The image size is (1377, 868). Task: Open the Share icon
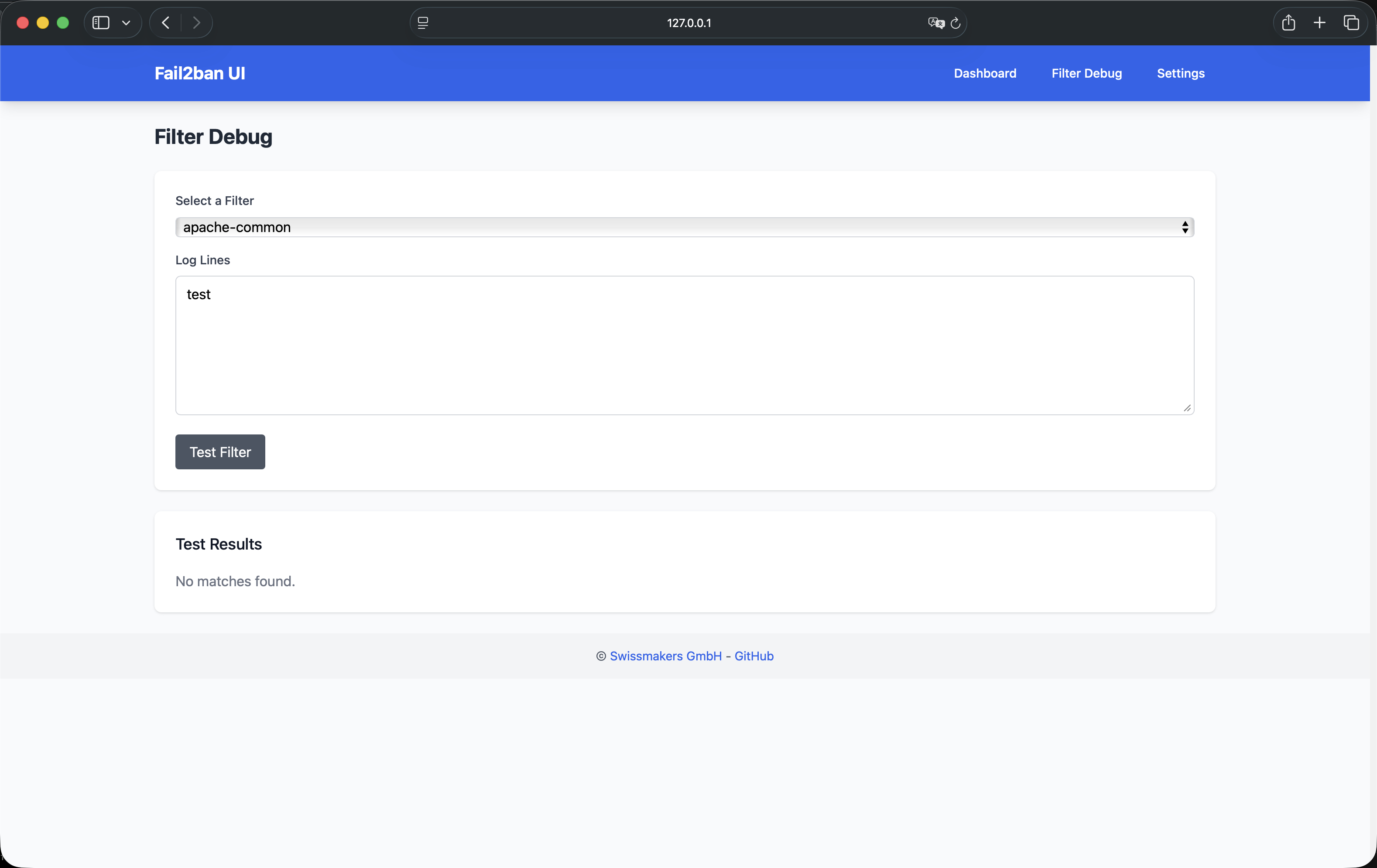(x=1288, y=23)
